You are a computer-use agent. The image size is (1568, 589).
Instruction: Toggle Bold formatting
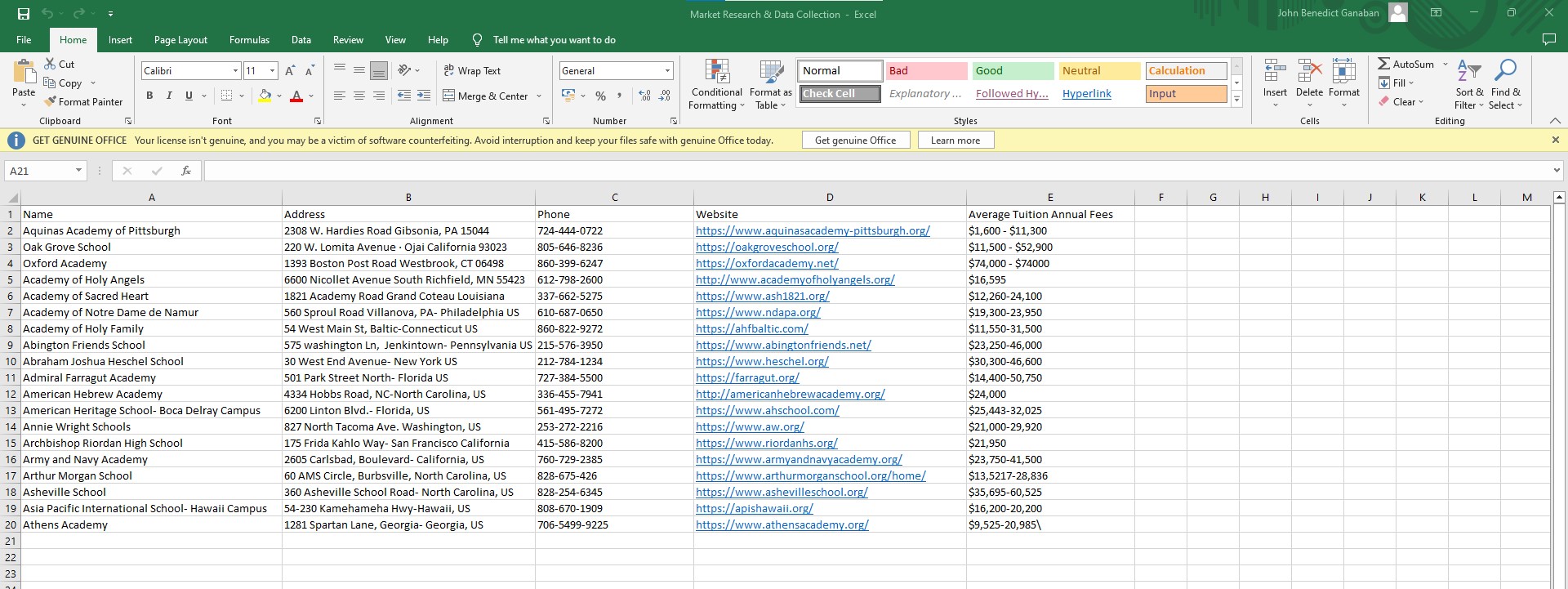click(x=149, y=96)
